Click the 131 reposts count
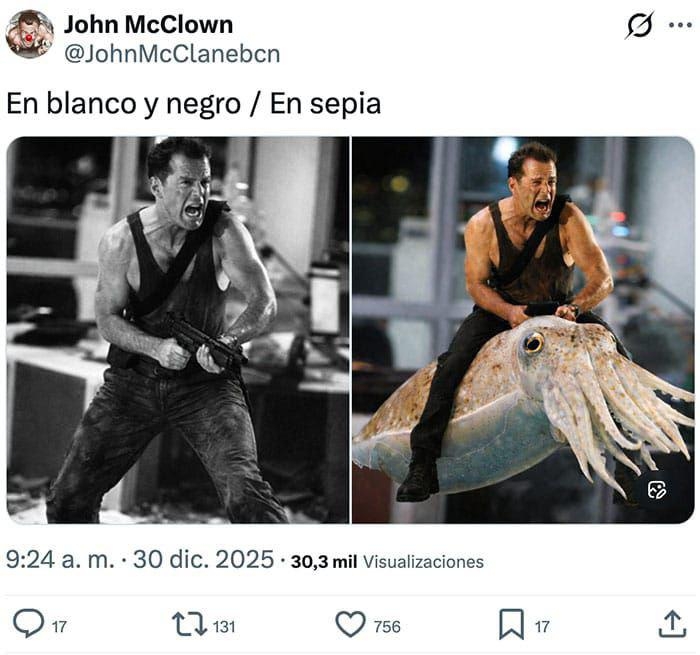Viewport: 700px width, 655px height. click(224, 626)
